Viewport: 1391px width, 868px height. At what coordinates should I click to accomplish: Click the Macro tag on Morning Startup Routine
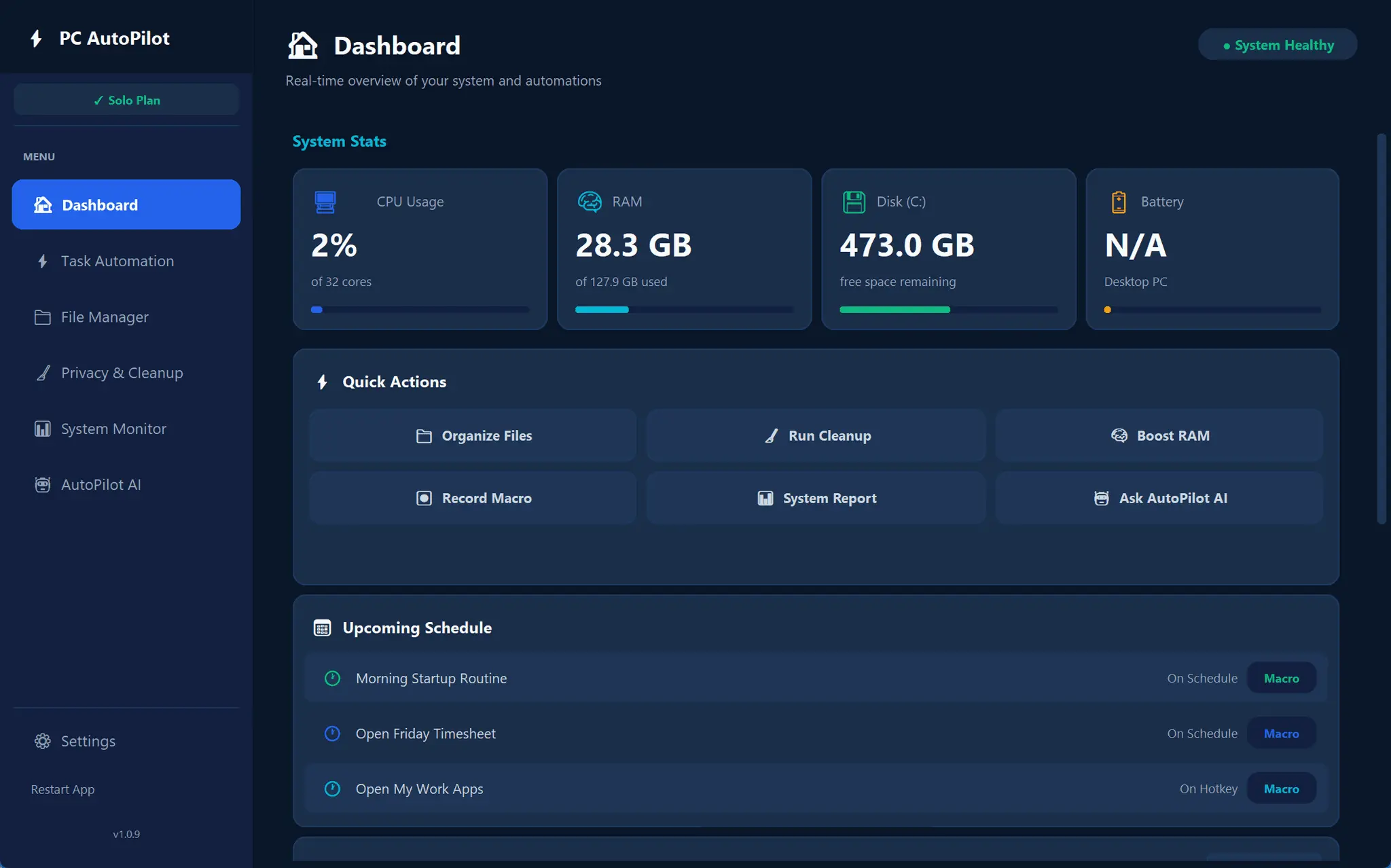[x=1281, y=678]
